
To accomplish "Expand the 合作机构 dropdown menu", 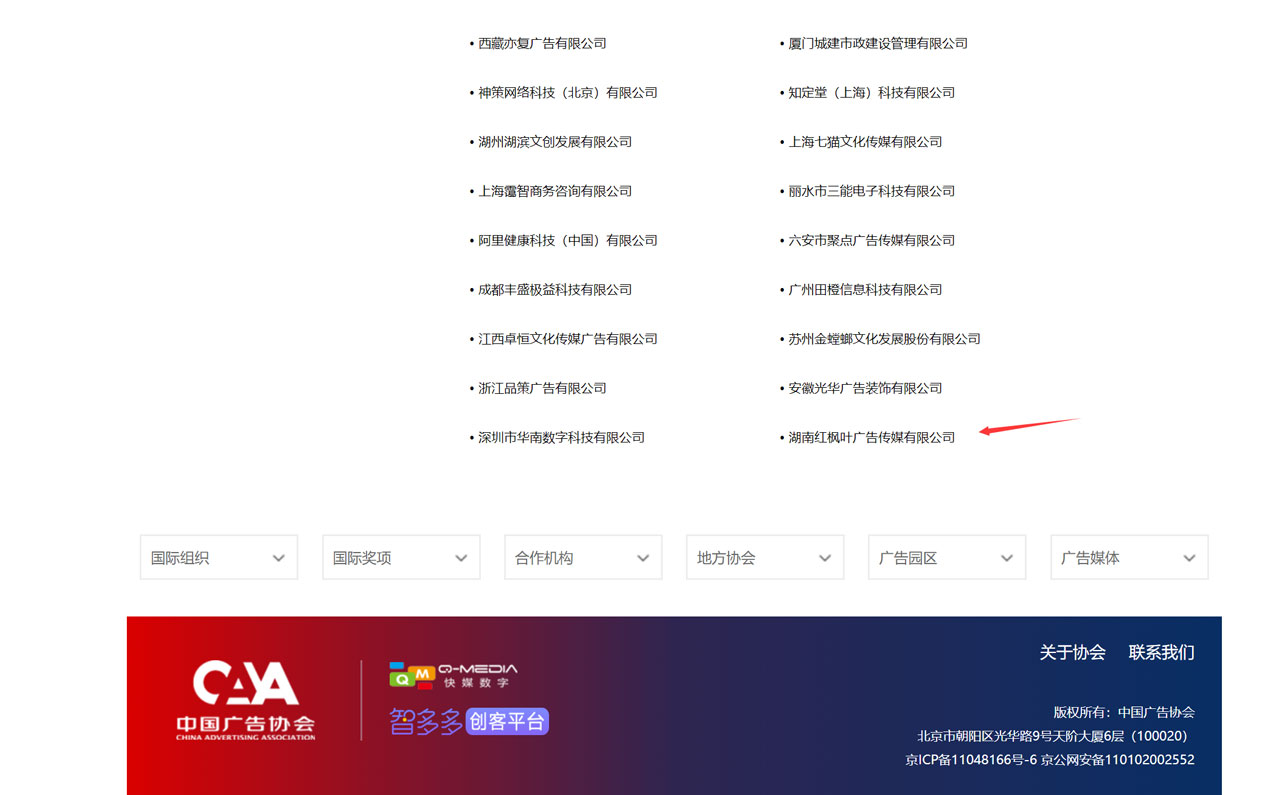I will (582, 558).
